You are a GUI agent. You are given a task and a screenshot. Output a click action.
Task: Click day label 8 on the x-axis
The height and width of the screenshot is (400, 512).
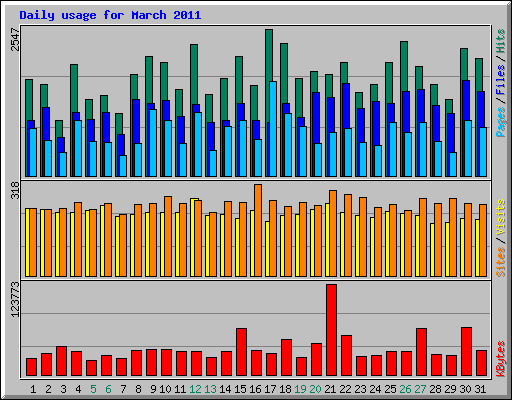click(x=138, y=389)
